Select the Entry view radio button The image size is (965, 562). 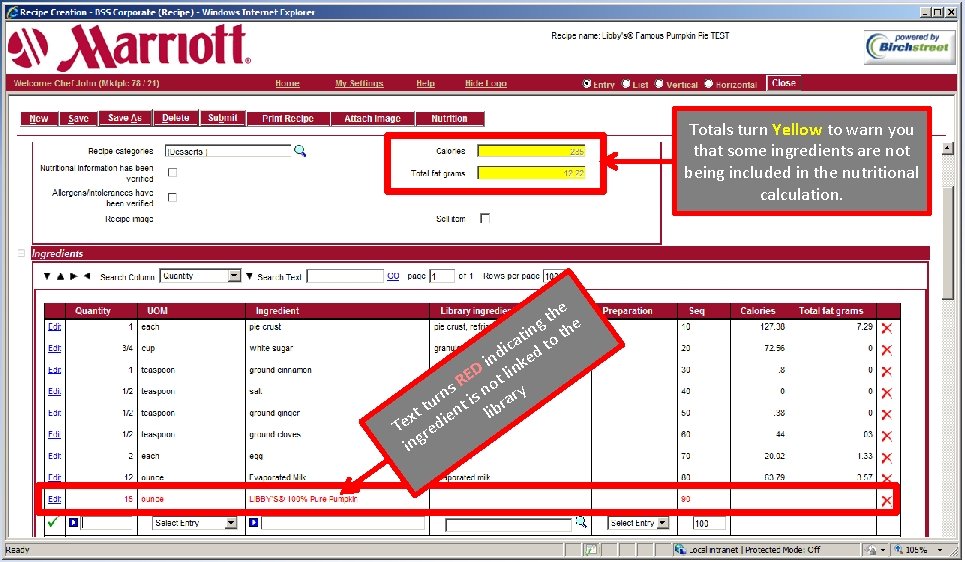click(587, 84)
